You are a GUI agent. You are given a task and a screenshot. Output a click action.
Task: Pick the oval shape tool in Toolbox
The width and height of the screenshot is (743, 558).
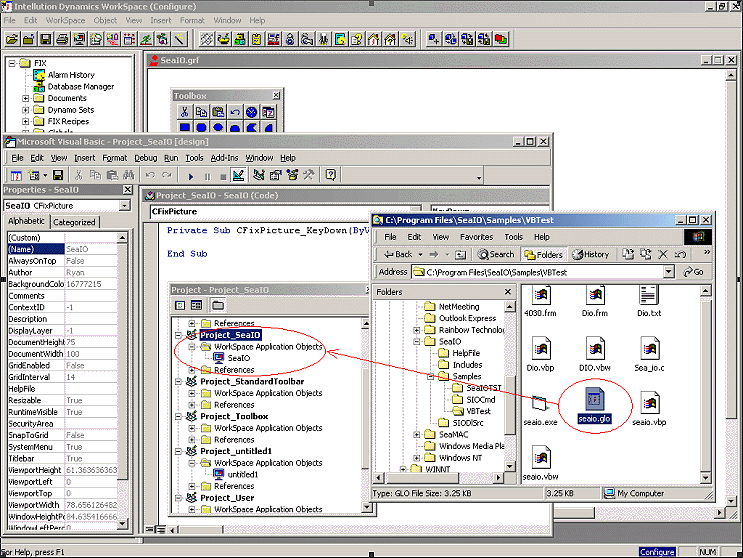(x=218, y=127)
